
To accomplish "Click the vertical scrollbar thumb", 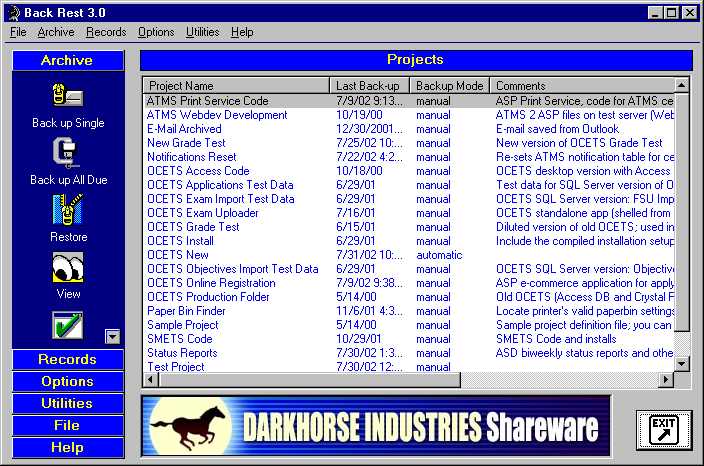I will 682,212.
